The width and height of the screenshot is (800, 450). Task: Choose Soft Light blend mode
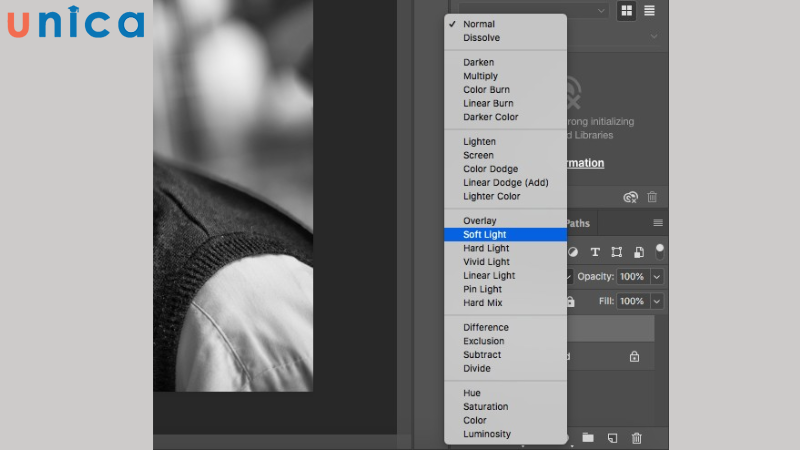[485, 235]
